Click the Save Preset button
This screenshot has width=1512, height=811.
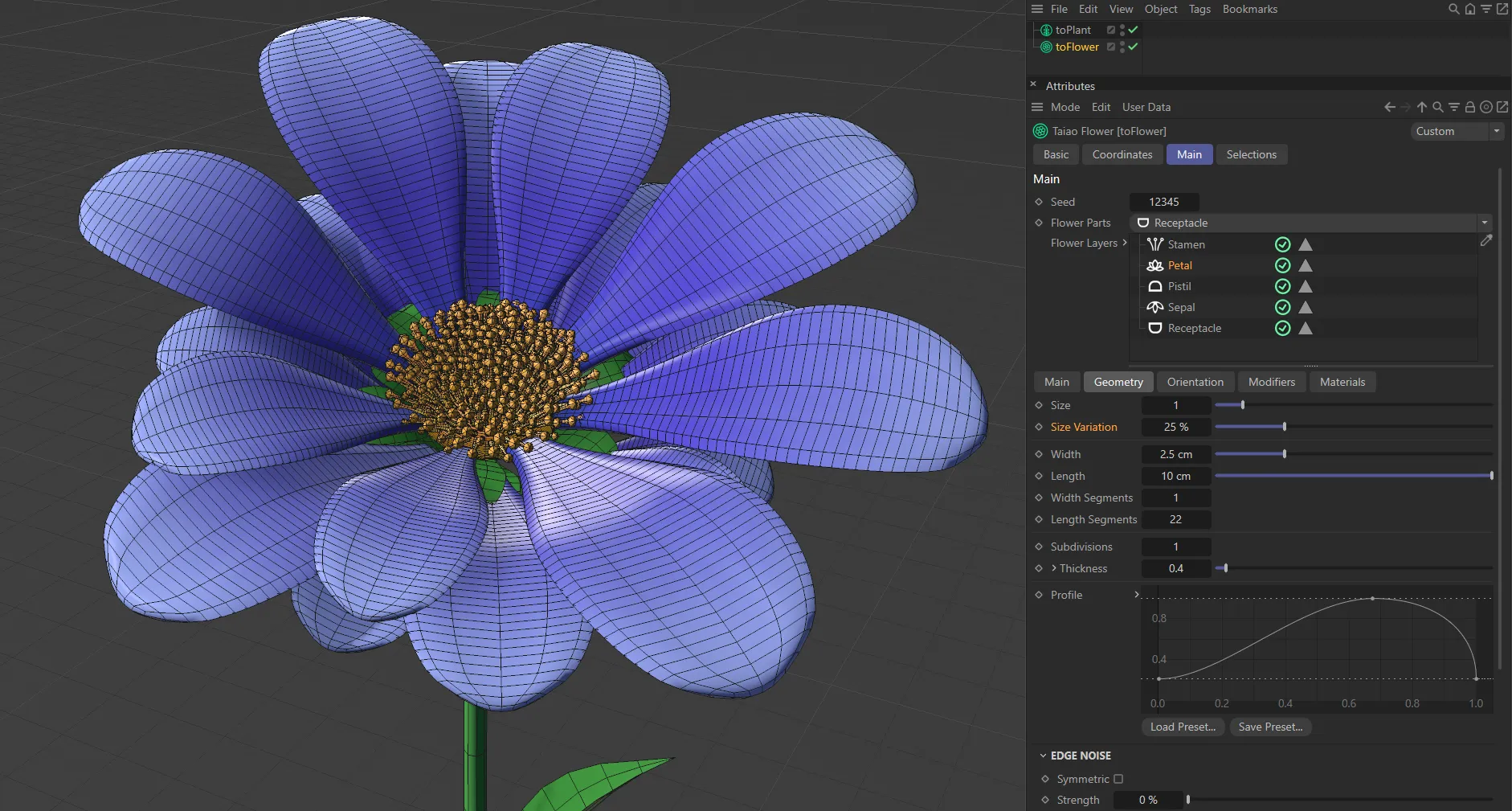click(1269, 727)
